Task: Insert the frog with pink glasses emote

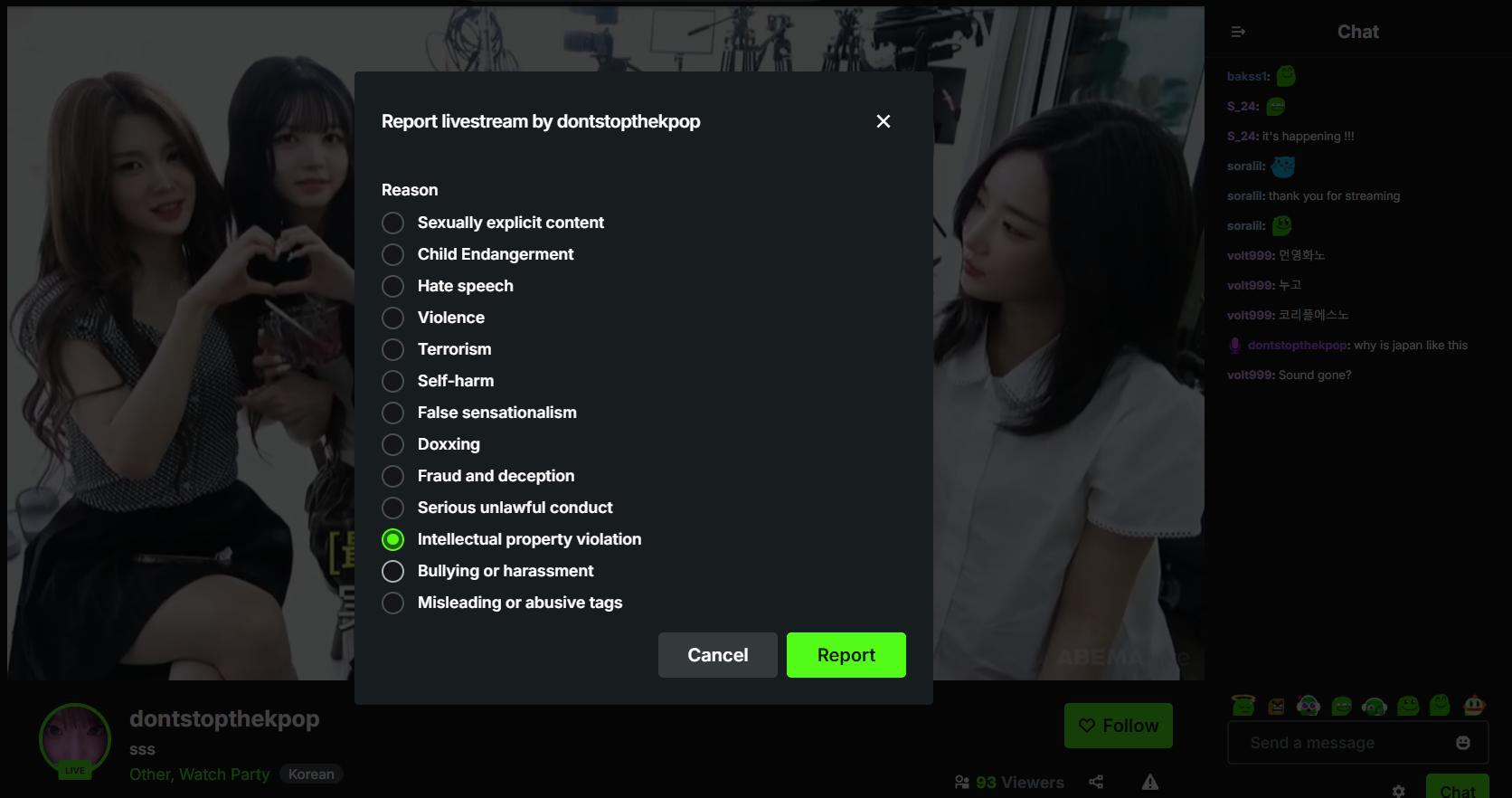Action: pos(1309,705)
